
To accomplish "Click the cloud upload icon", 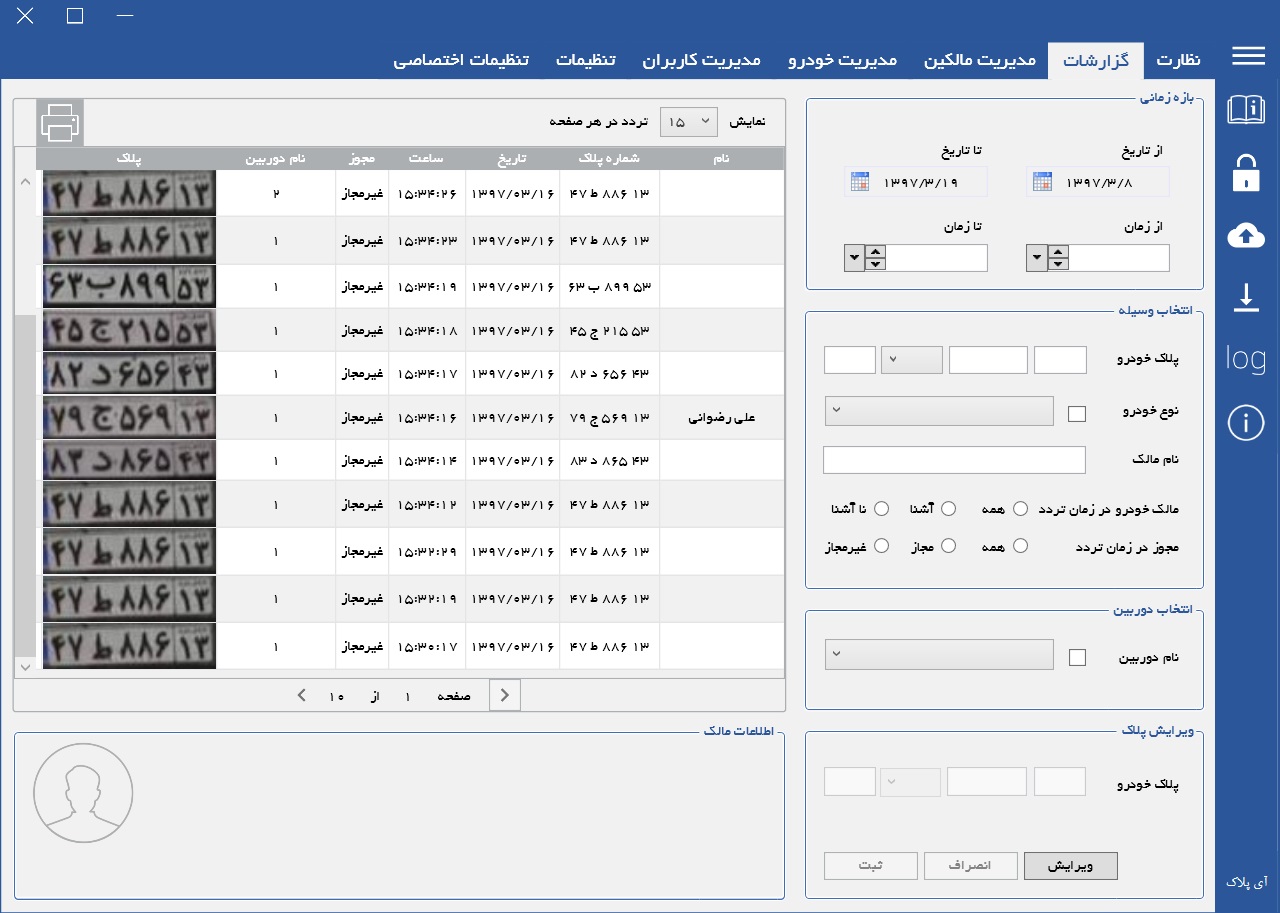I will coord(1246,236).
